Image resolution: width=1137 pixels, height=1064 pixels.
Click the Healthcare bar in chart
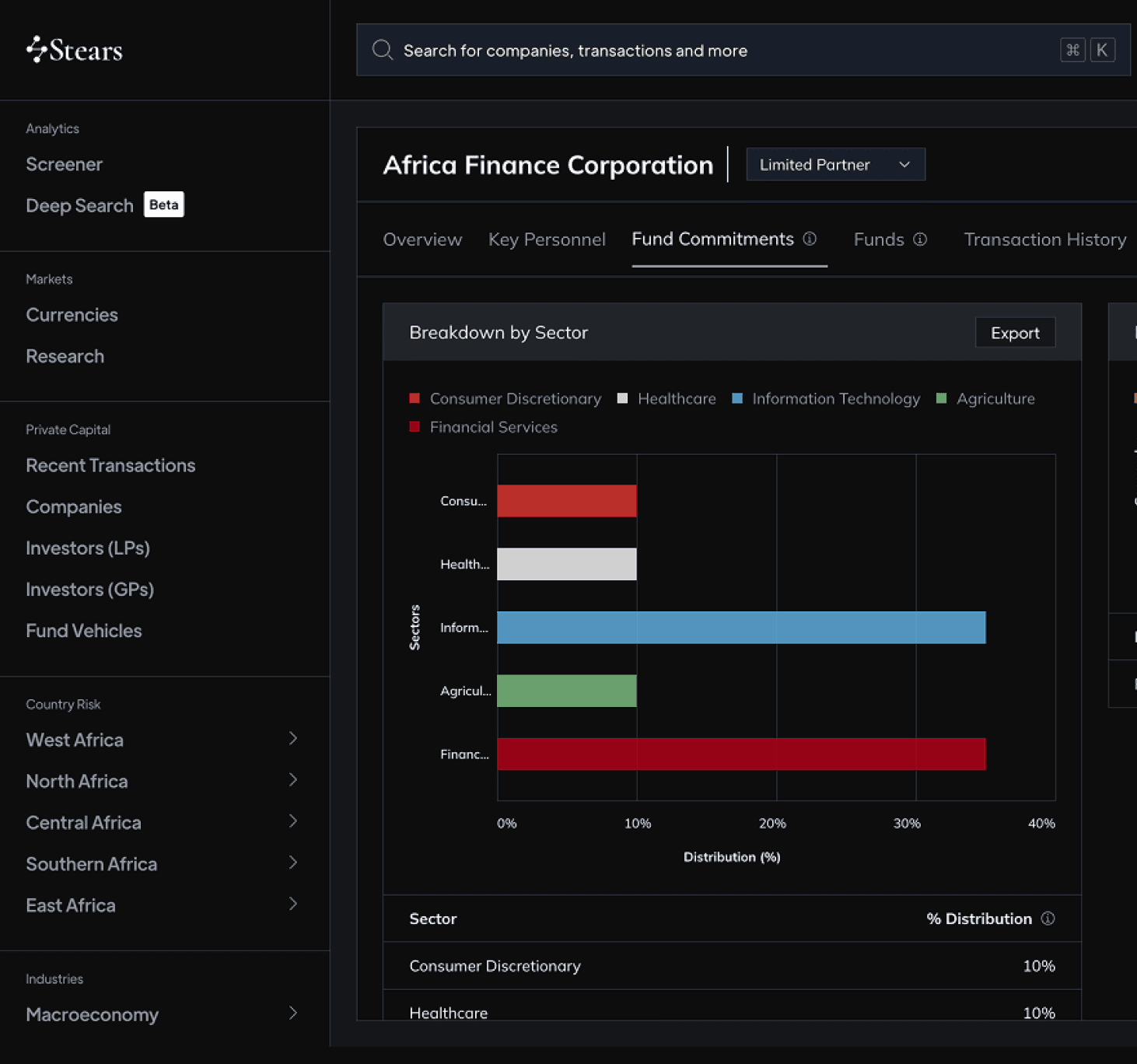tap(567, 564)
